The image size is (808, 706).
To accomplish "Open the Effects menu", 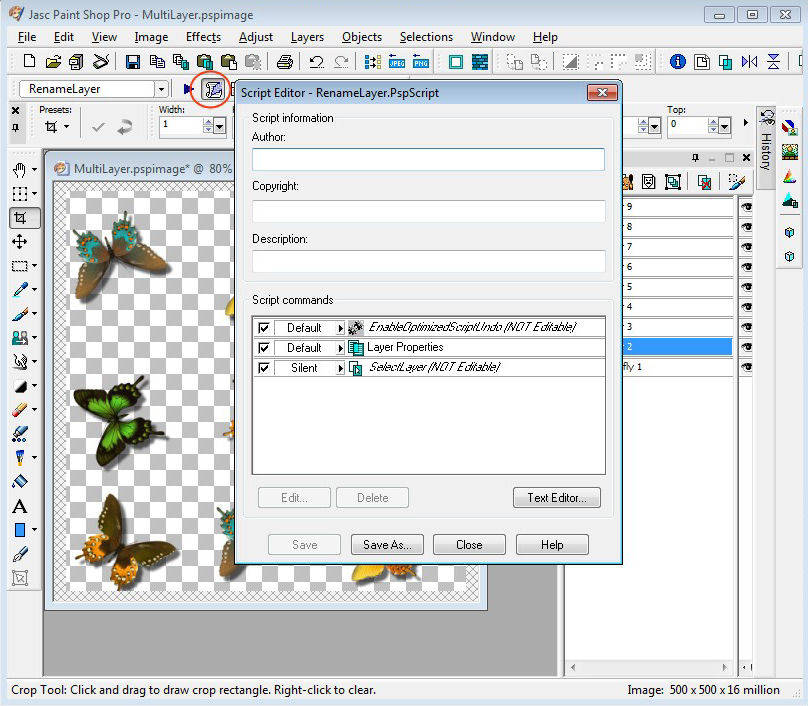I will pos(203,37).
